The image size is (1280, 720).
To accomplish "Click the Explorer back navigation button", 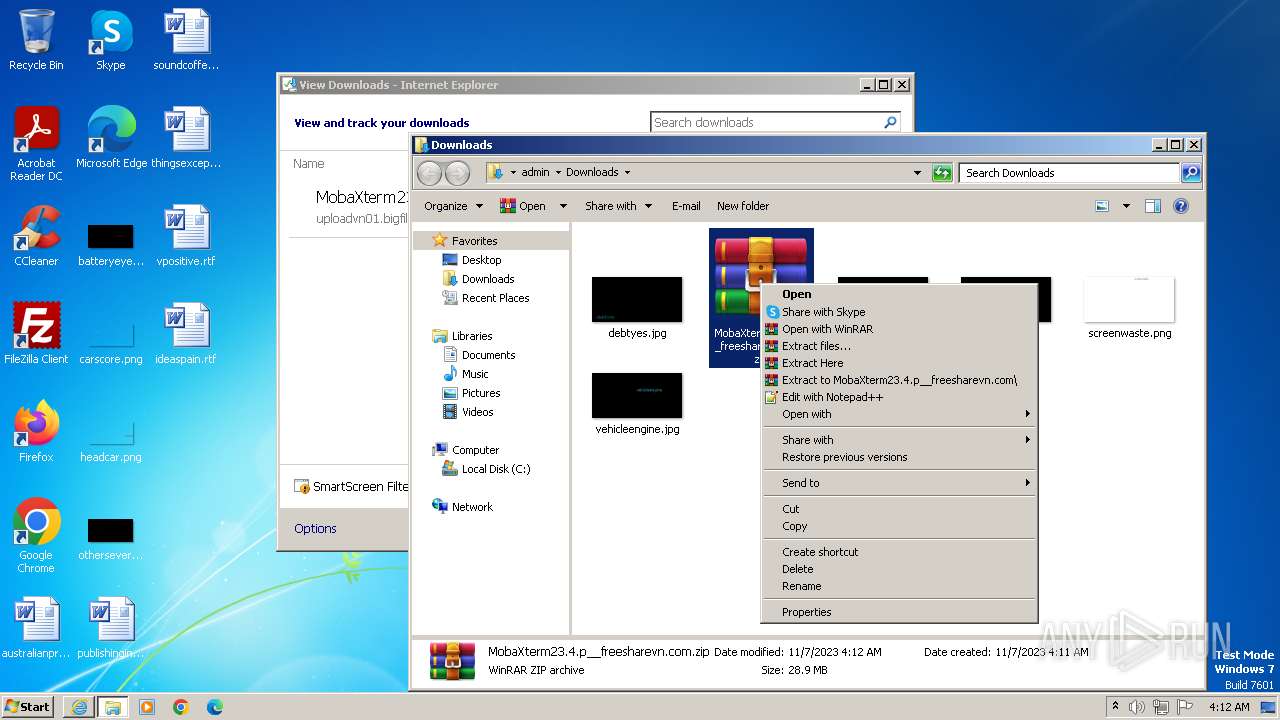I will tap(429, 173).
